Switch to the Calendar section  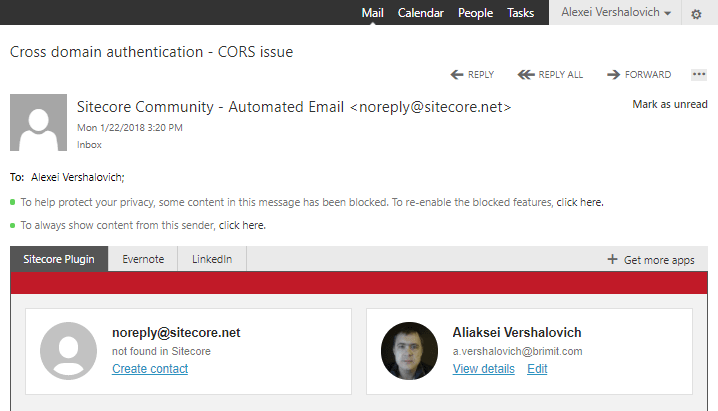pyautogui.click(x=420, y=13)
